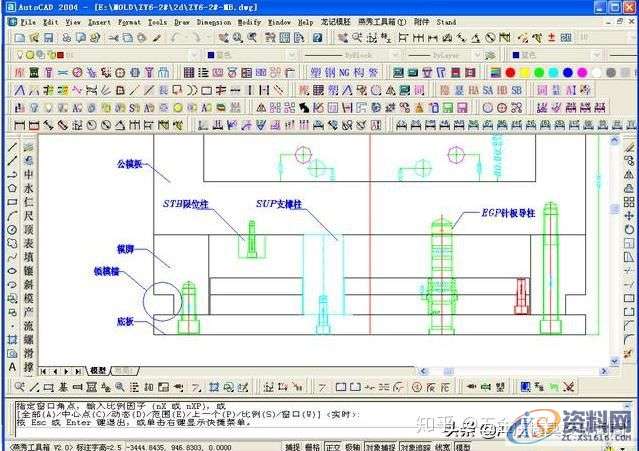
Task: Switch to the 模型 model tab
Action: click(97, 370)
